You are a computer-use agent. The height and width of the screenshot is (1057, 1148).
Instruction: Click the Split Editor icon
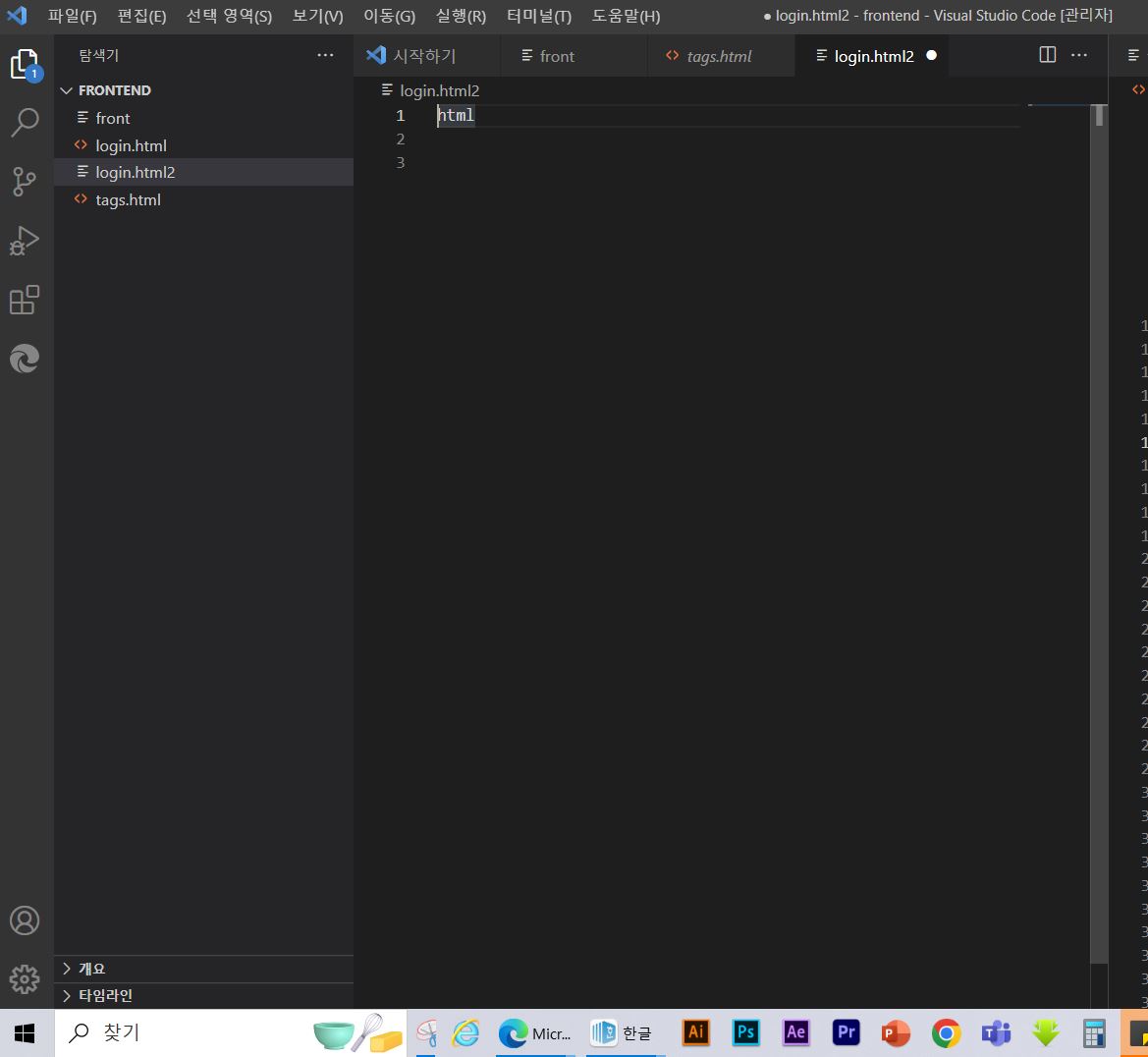pyautogui.click(x=1048, y=55)
